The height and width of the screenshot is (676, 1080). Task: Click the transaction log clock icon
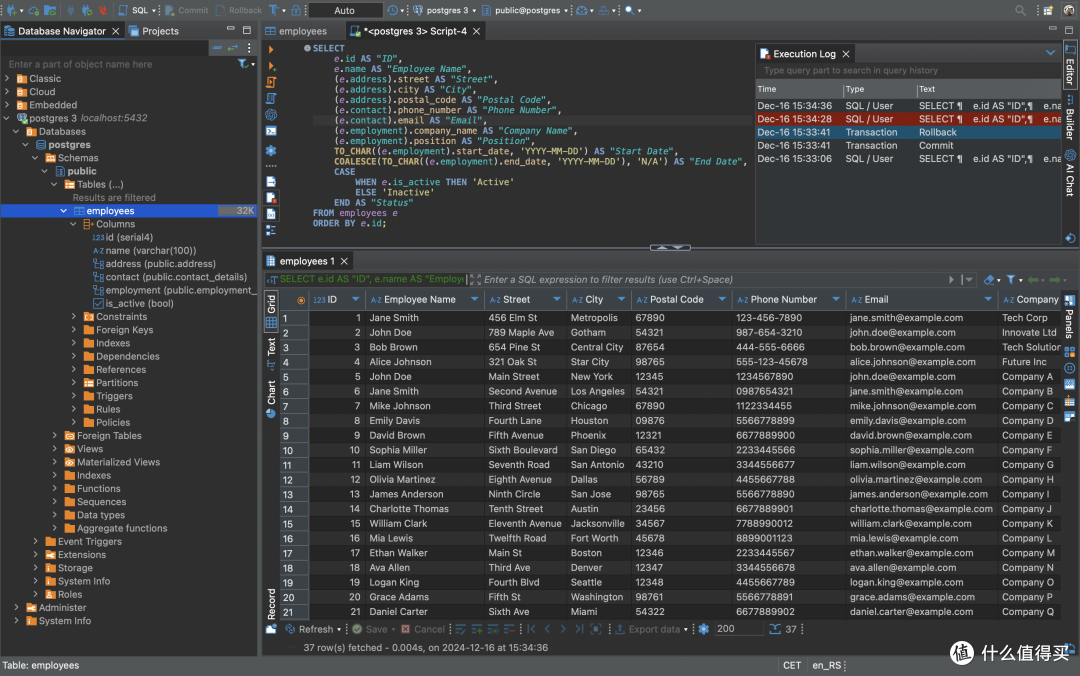(x=393, y=10)
